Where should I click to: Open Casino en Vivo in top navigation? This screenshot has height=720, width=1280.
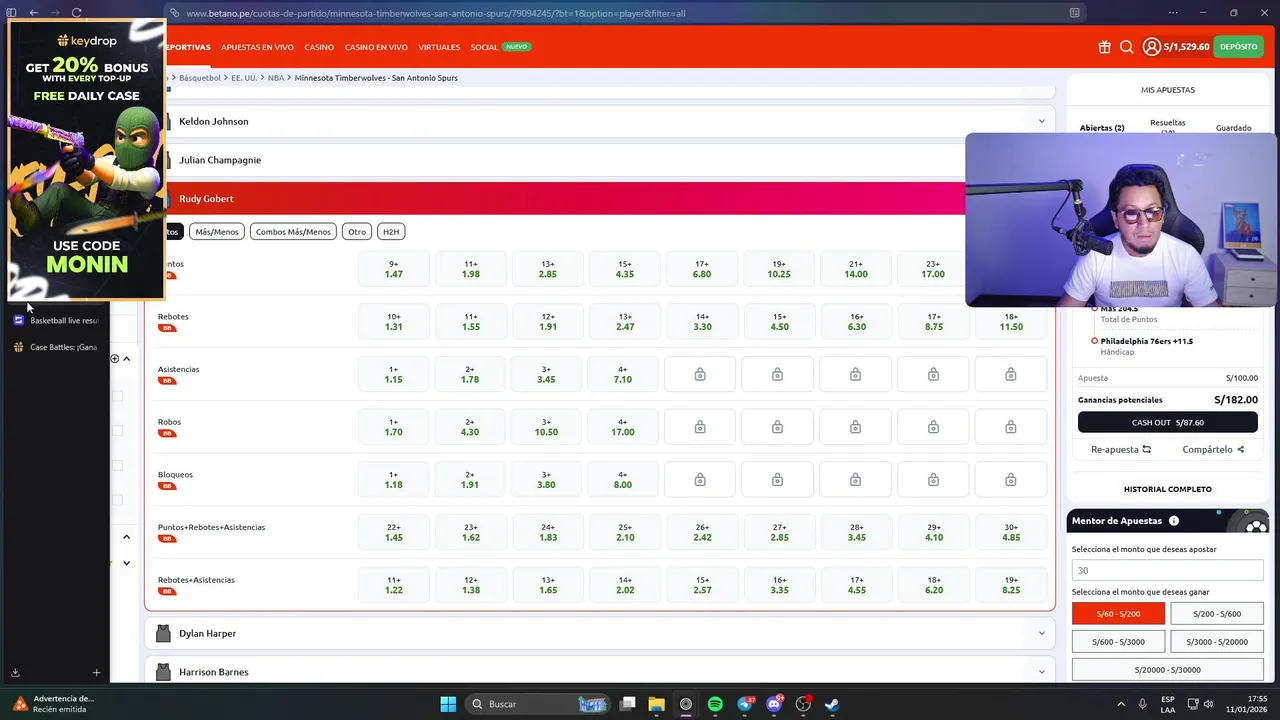point(376,47)
